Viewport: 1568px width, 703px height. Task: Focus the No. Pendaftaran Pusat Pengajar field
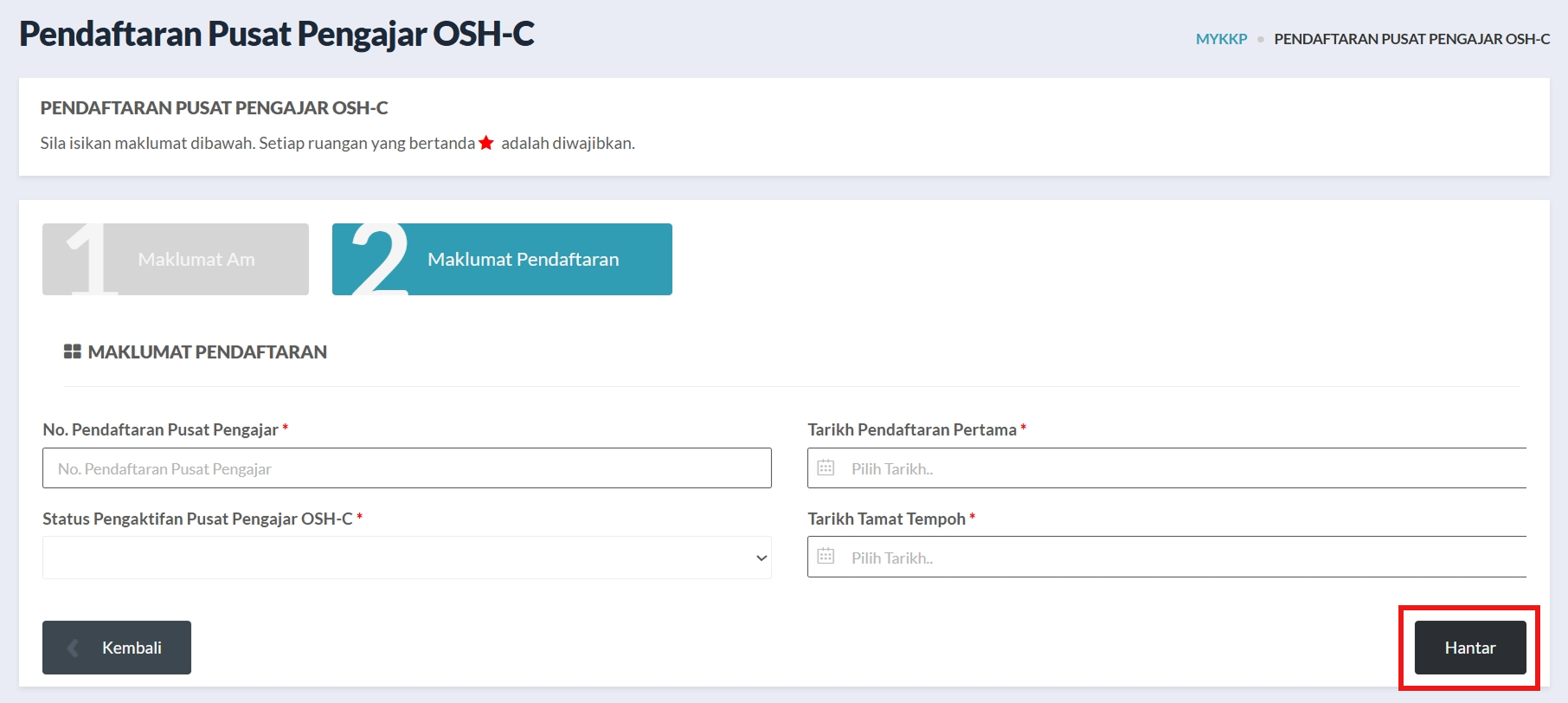[407, 468]
